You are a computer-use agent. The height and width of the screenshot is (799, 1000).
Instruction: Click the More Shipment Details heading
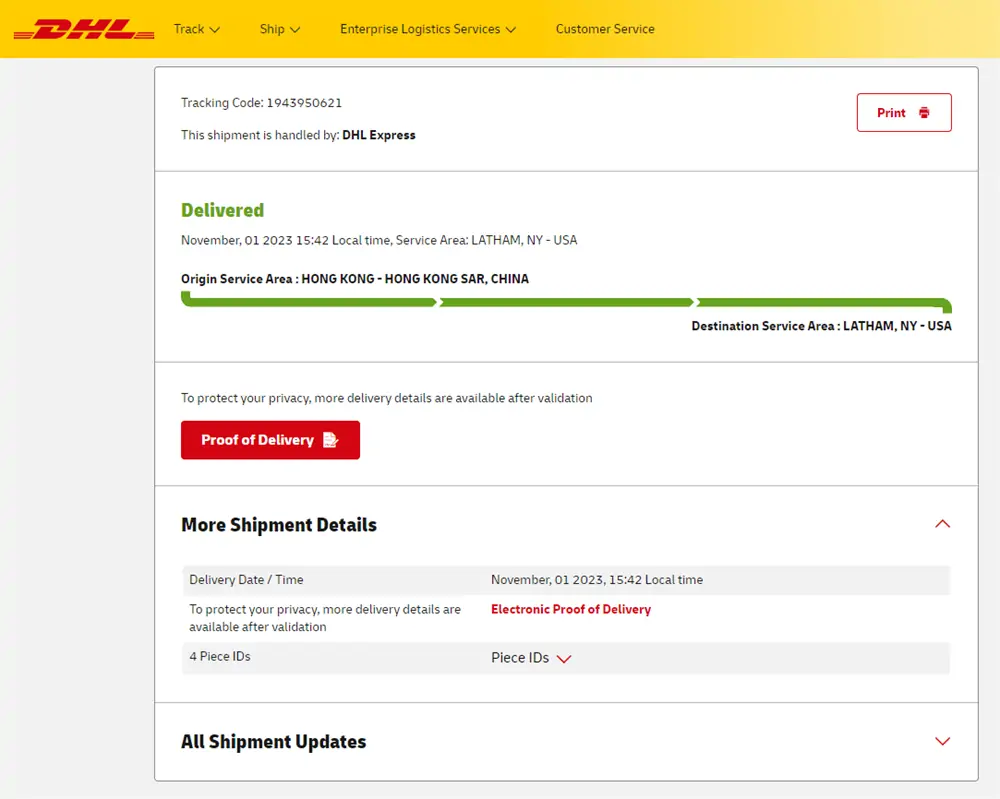coord(279,525)
